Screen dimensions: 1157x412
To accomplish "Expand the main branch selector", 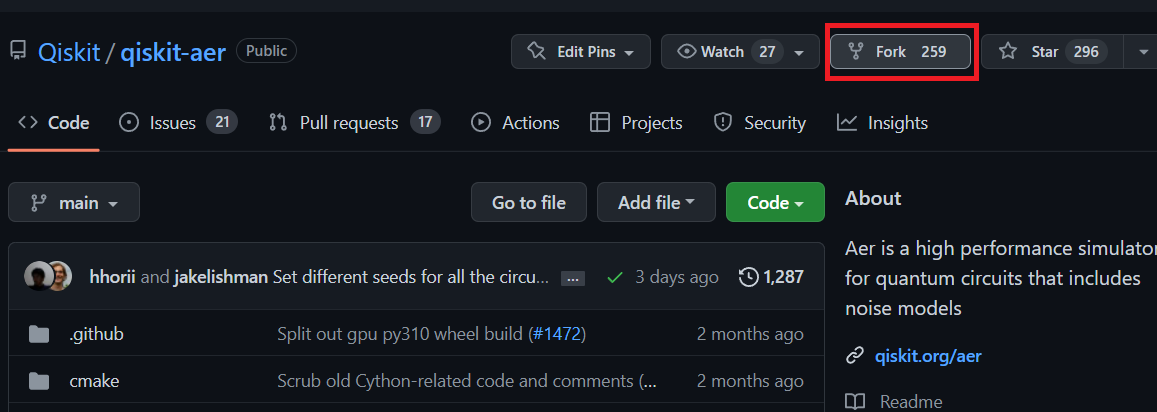I will click(x=74, y=202).
